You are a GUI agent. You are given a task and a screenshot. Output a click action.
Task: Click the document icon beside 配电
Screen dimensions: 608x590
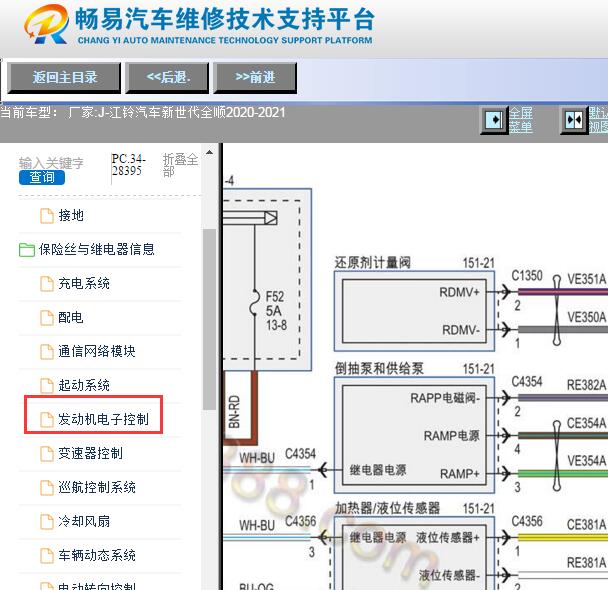(x=47, y=318)
